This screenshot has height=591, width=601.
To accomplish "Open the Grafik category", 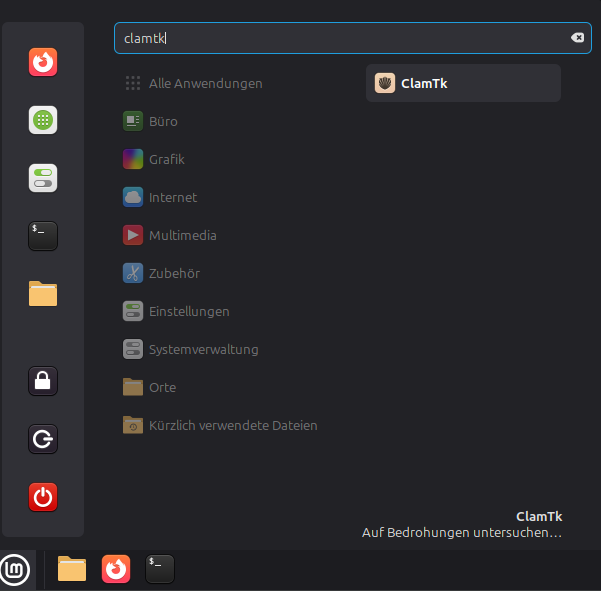I will click(166, 159).
